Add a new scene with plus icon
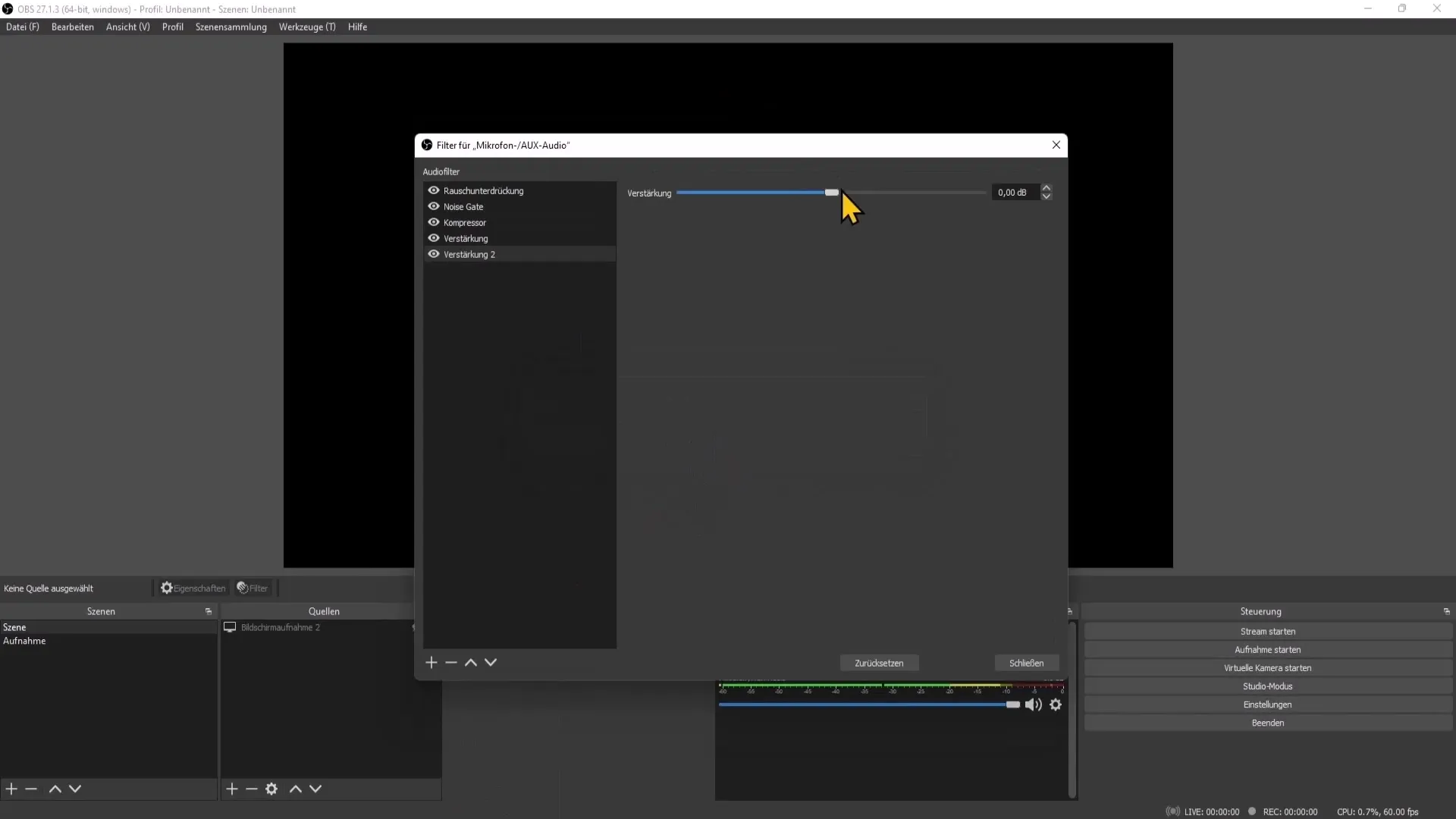 tap(11, 789)
